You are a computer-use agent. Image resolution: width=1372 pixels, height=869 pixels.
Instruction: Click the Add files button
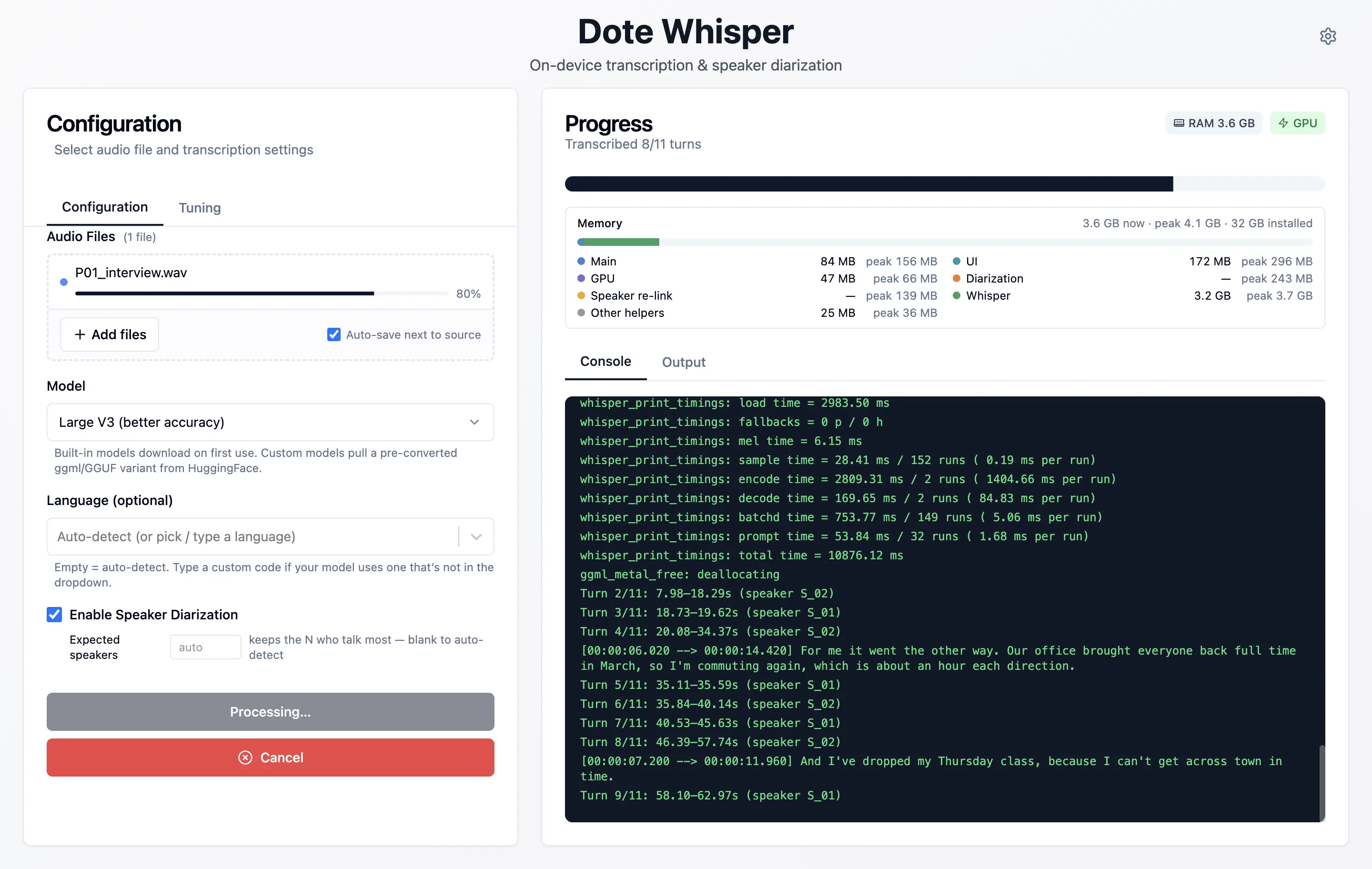(x=110, y=334)
